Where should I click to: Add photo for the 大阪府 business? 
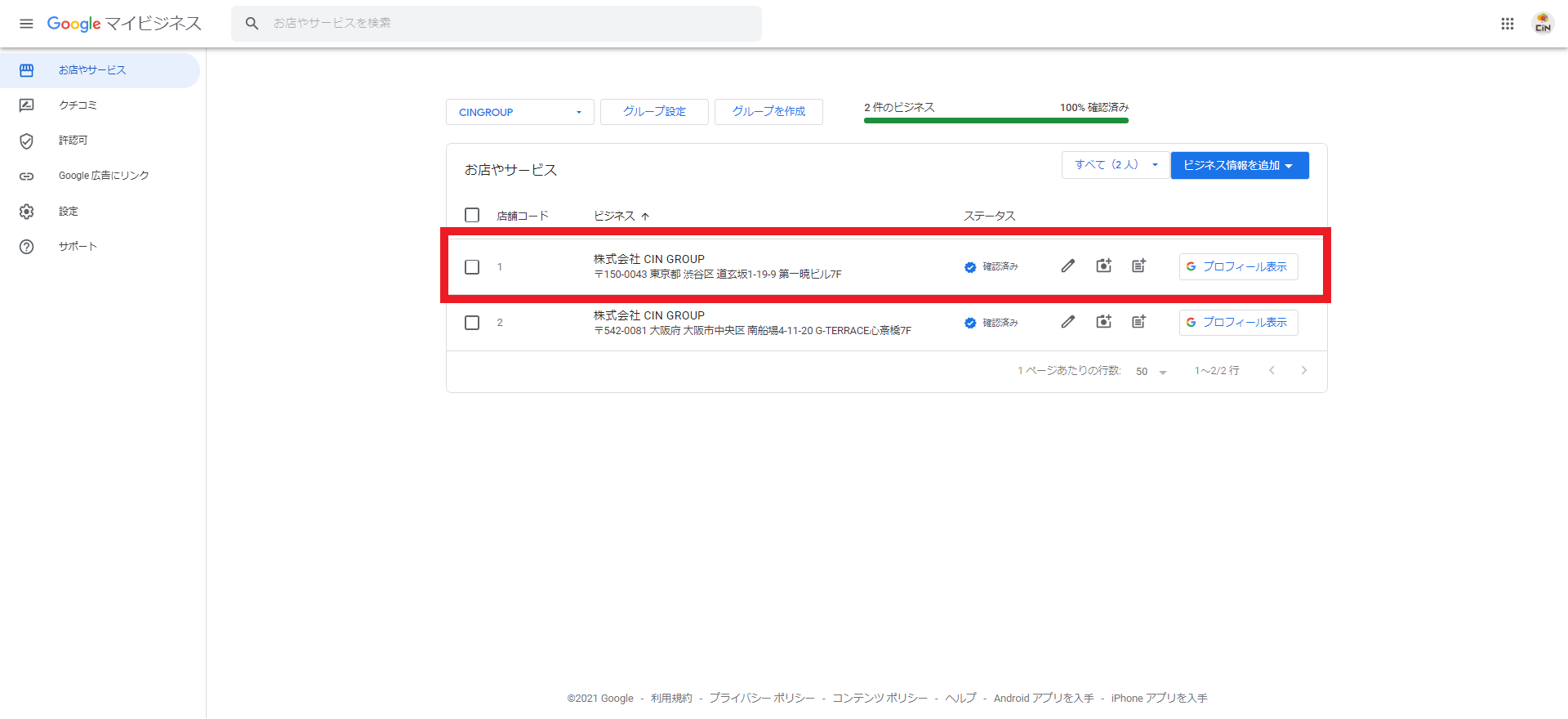(1103, 322)
